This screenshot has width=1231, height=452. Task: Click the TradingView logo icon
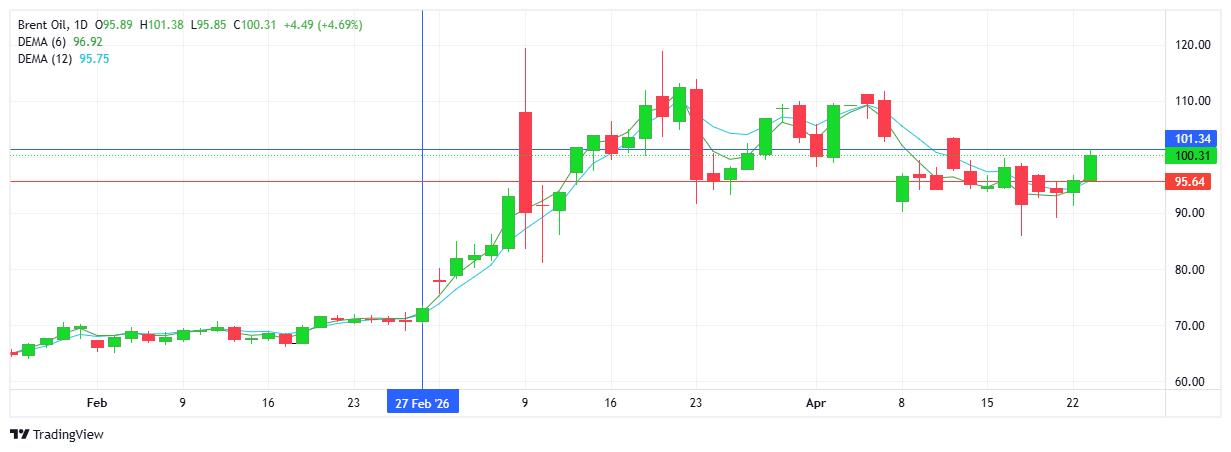click(x=19, y=434)
